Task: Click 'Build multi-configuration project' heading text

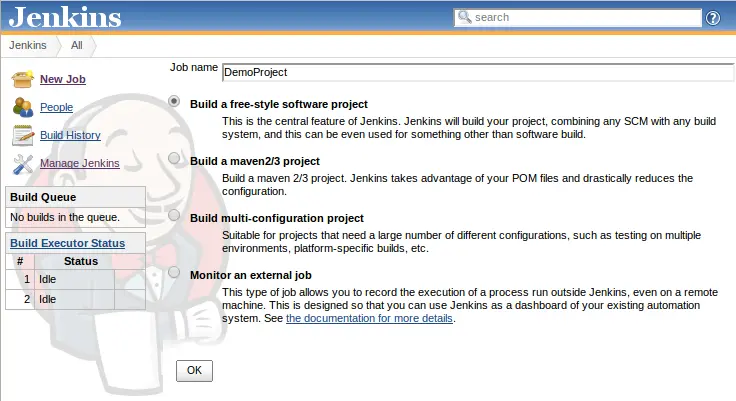Action: pyautogui.click(x=277, y=218)
